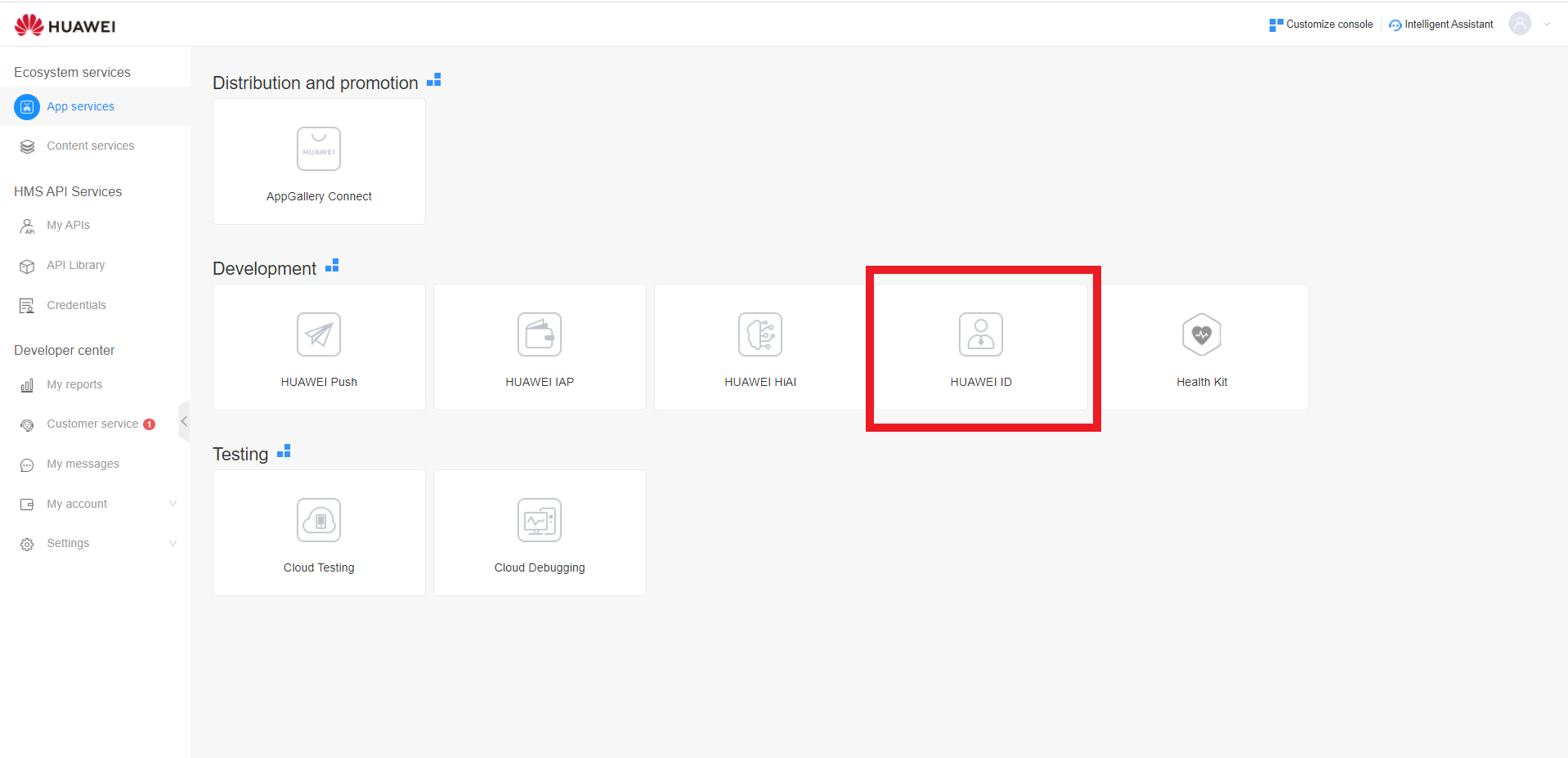Collapse the sidebar using the arrow handle

184,421
